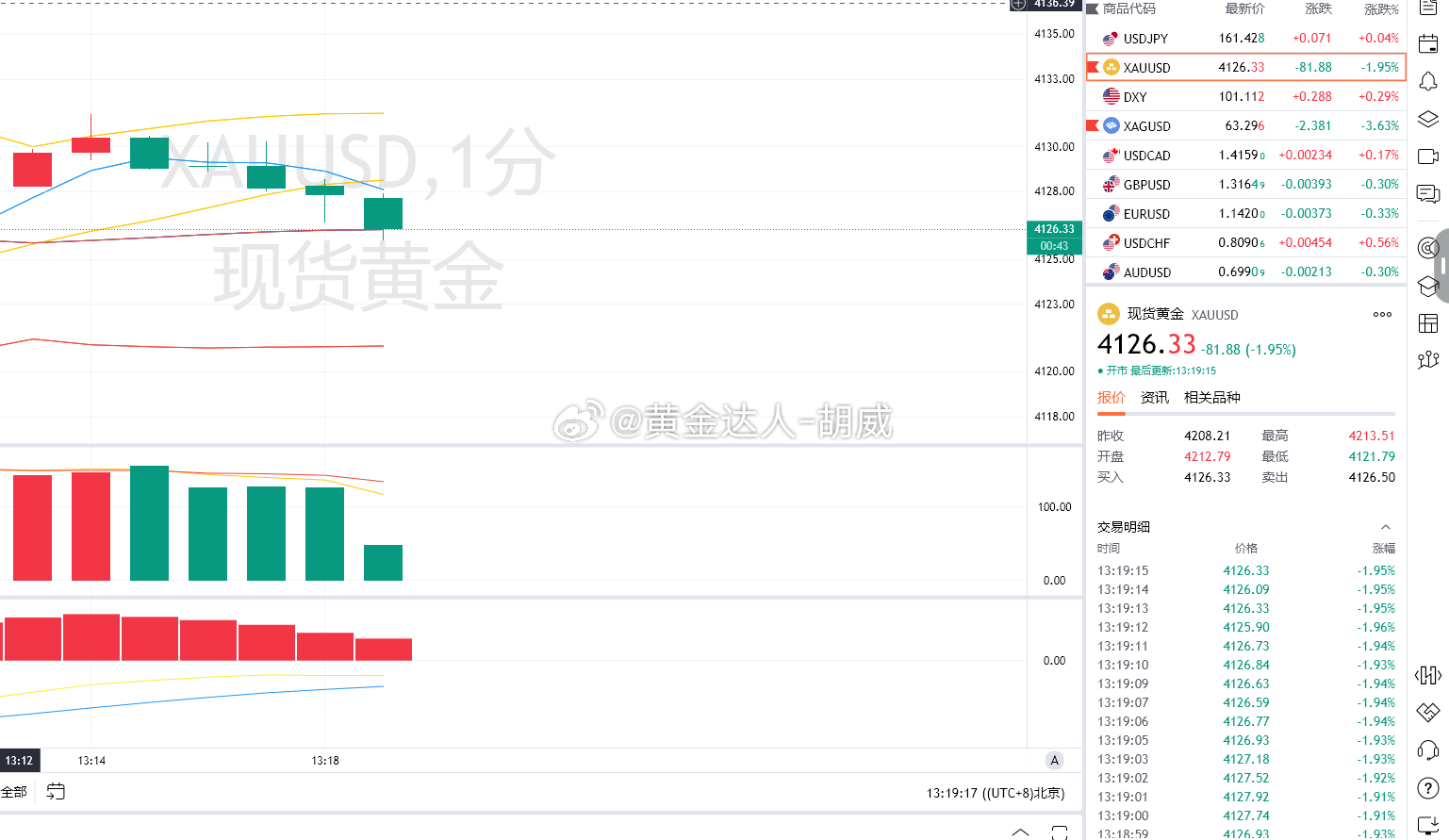1449x840 pixels.
Task: Select the 全部 time range button
Action: tap(14, 792)
